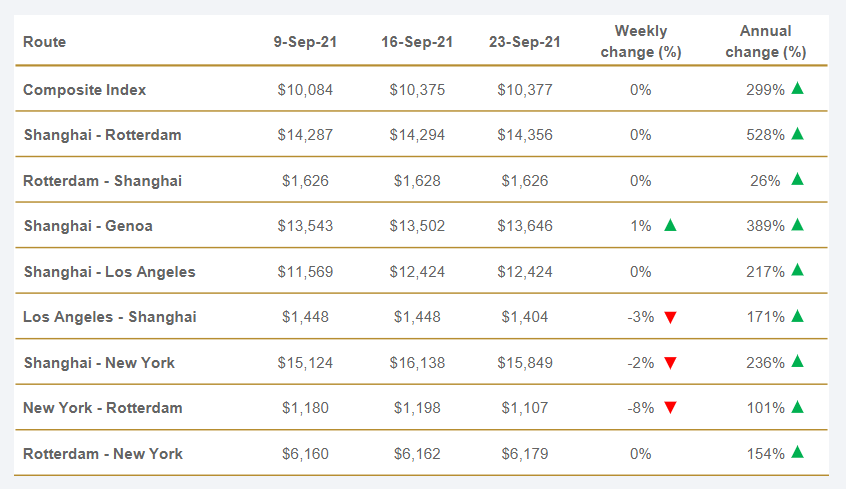Click red down arrow for Los Angeles - Shanghai
This screenshot has width=846, height=489.
pyautogui.click(x=670, y=317)
